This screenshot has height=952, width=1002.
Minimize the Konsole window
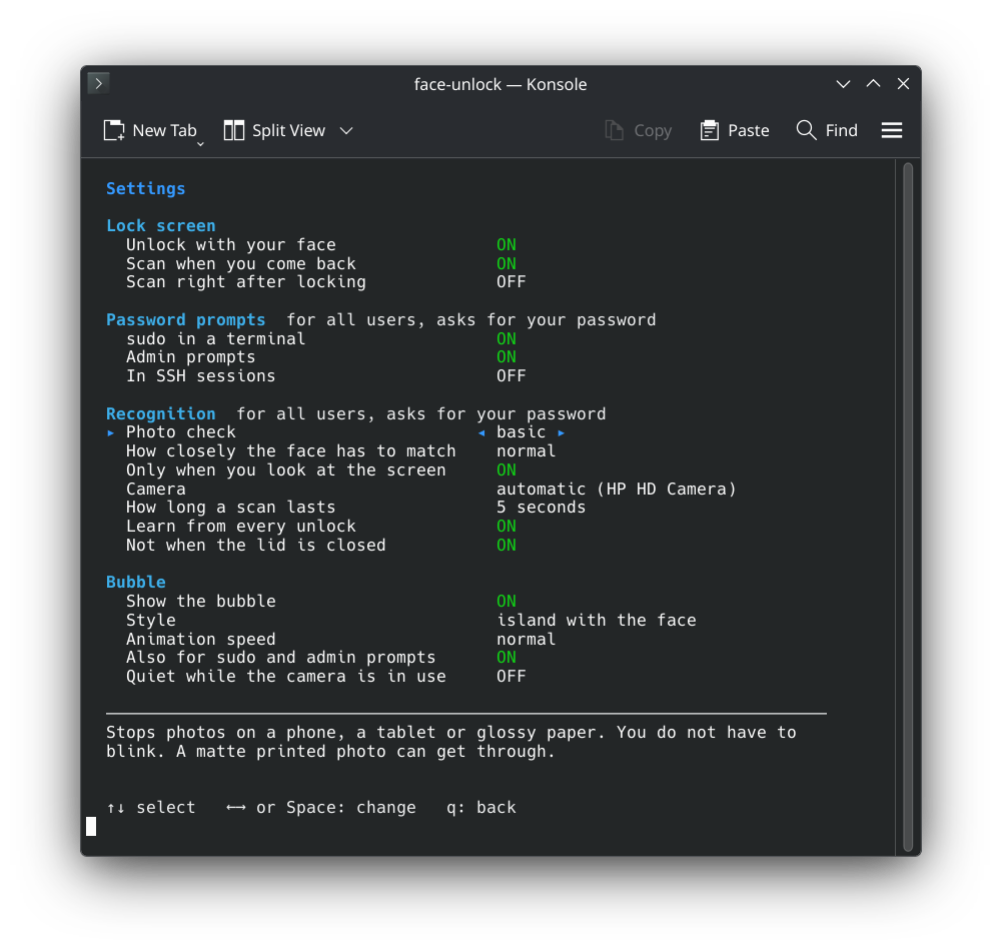[843, 84]
